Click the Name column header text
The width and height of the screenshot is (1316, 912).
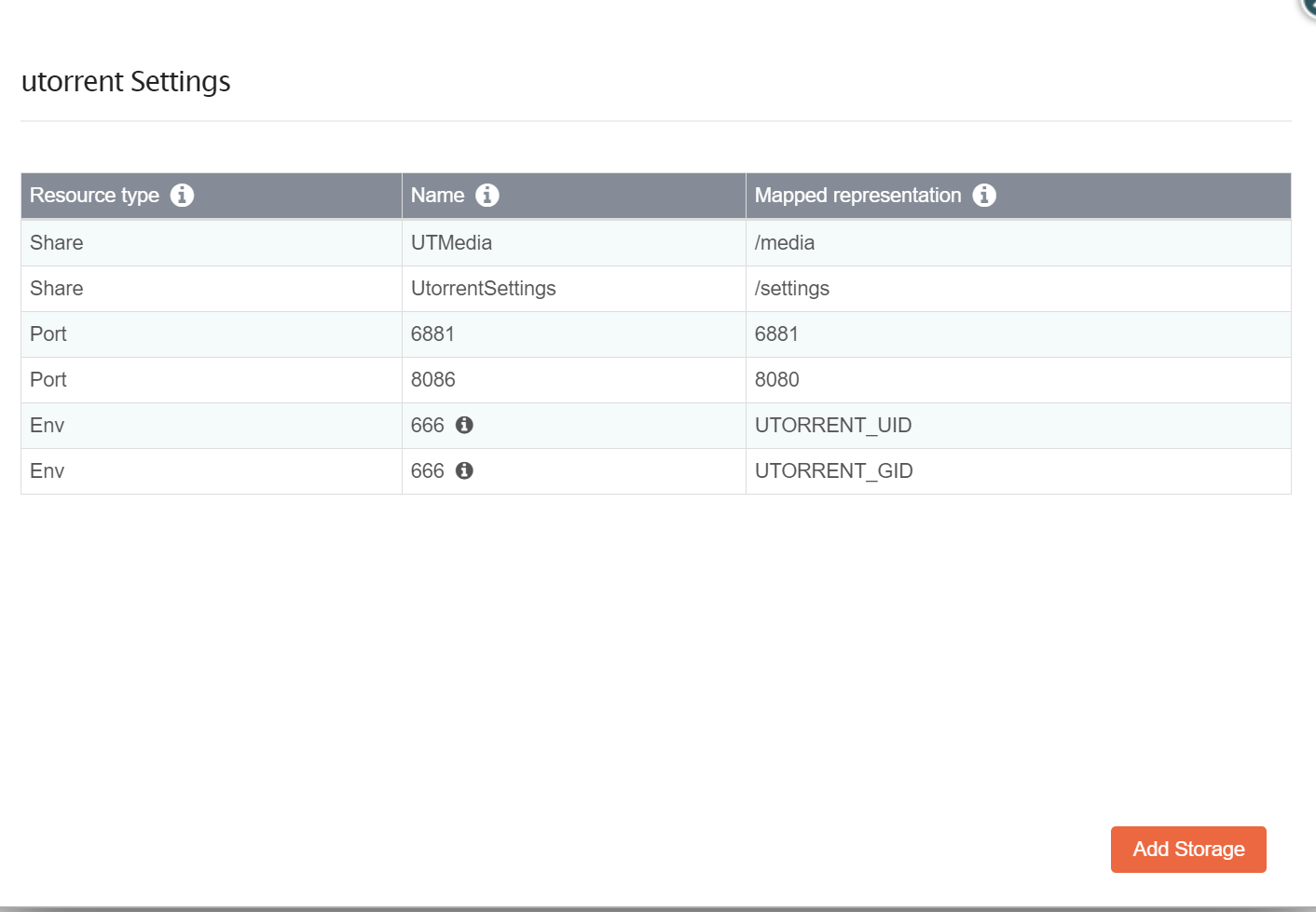tap(437, 196)
